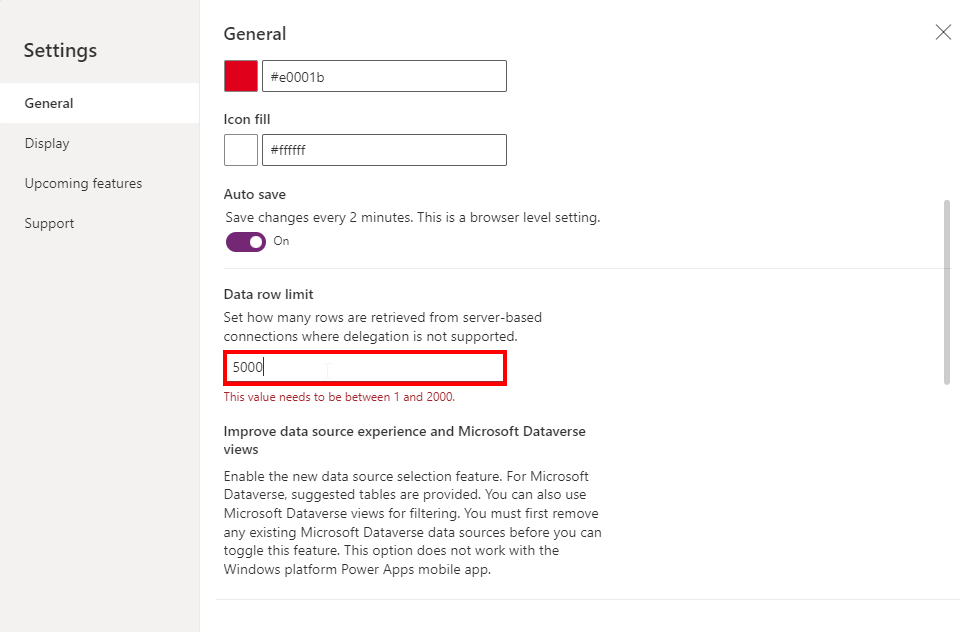The height and width of the screenshot is (632, 975).
Task: Click the red row limit validation error message
Action: coord(339,397)
